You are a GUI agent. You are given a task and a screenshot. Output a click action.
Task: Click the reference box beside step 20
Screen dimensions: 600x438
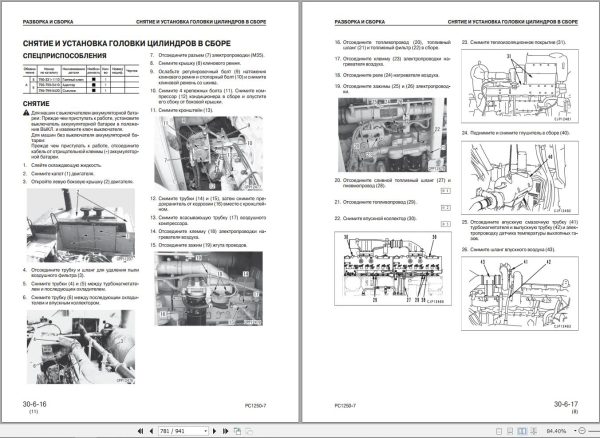point(446,191)
